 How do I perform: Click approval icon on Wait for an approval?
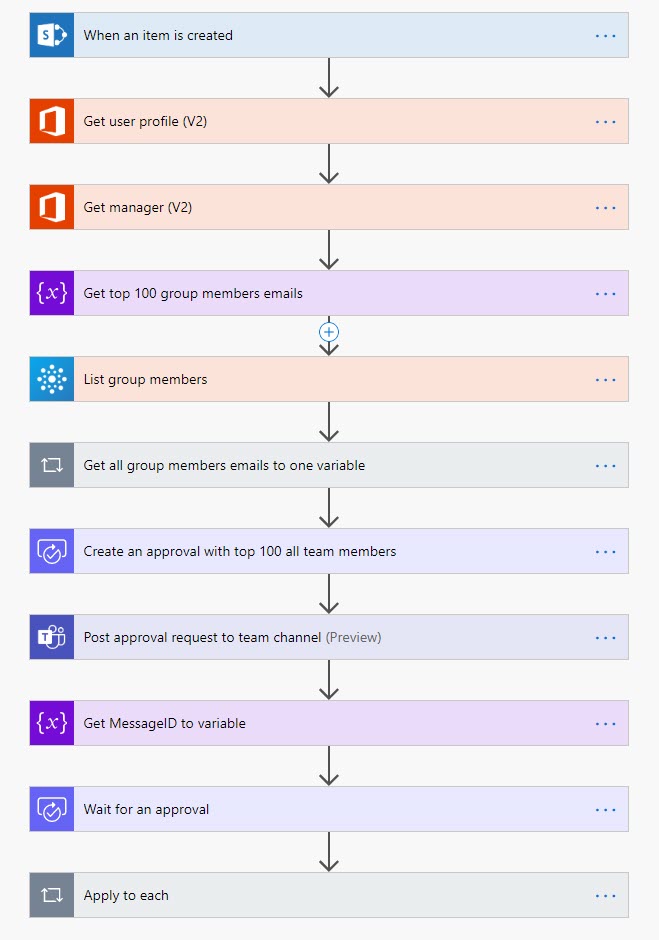point(51,809)
